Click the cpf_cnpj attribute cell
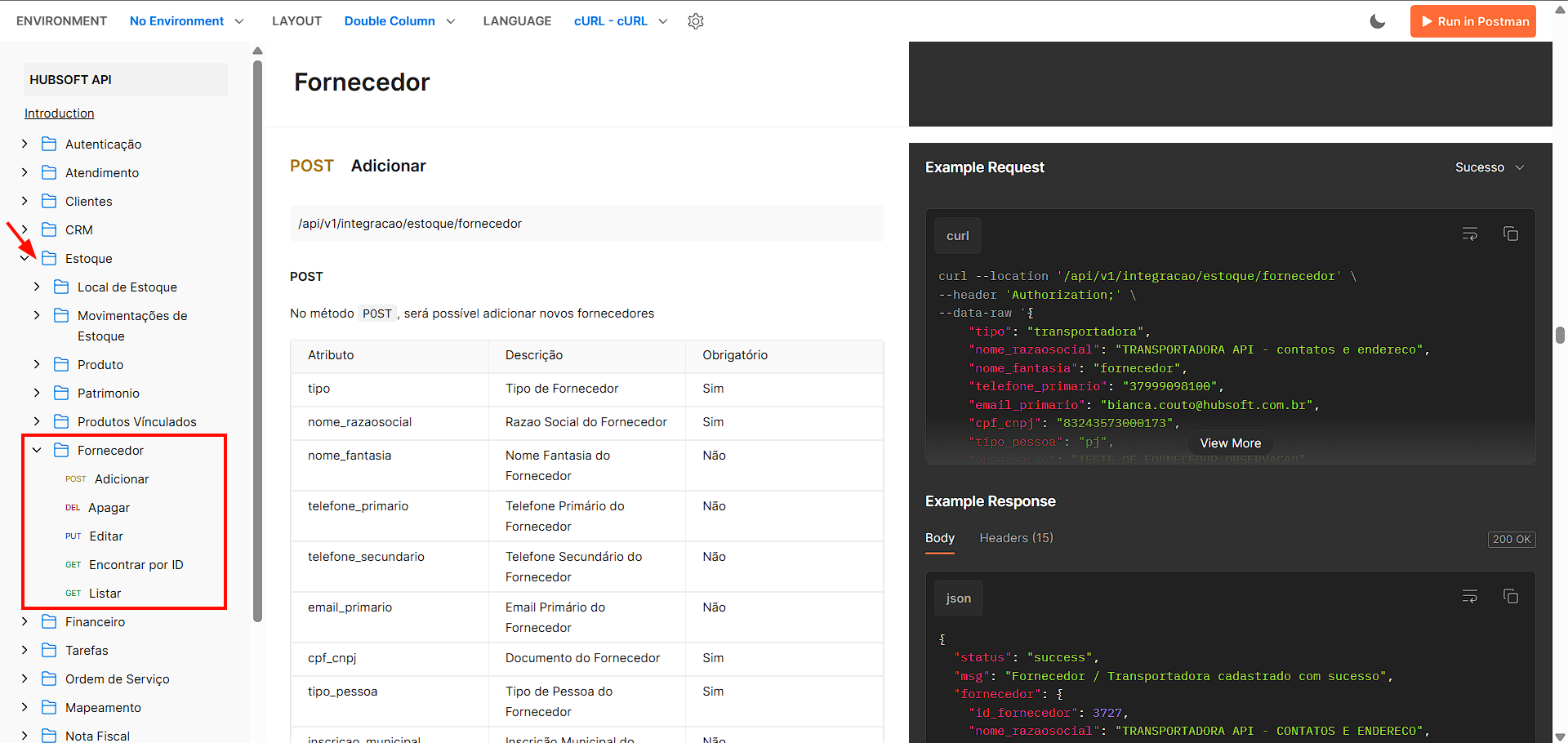The image size is (1568, 743). click(x=390, y=658)
